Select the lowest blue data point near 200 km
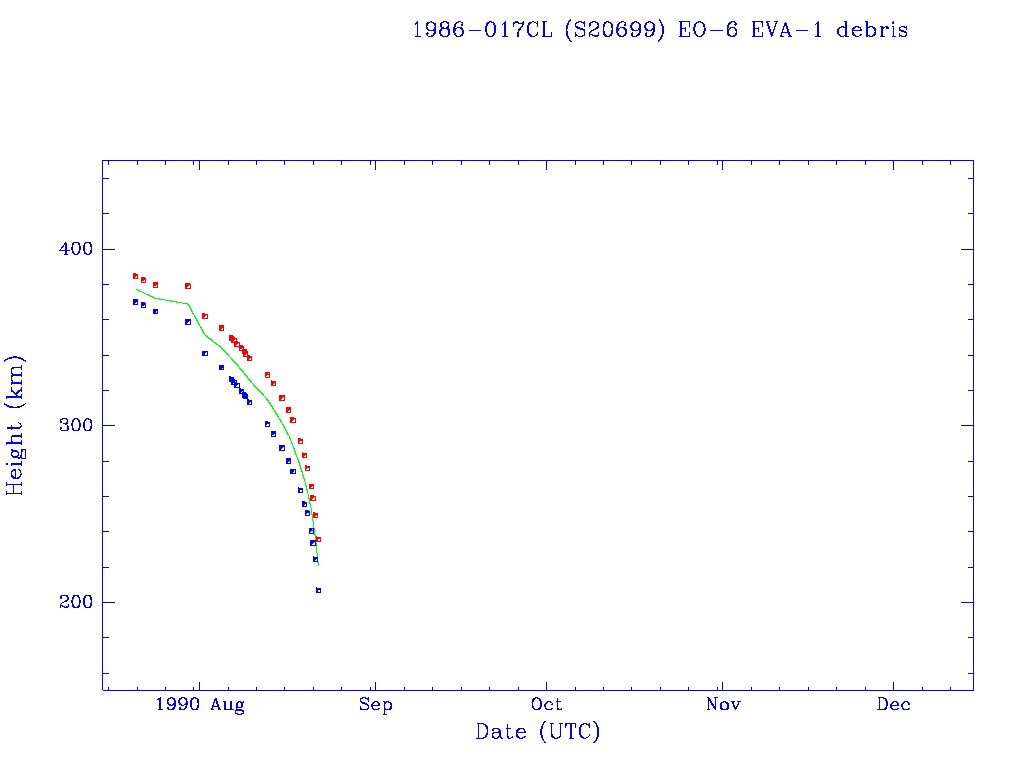The width and height of the screenshot is (1024, 768). [318, 590]
